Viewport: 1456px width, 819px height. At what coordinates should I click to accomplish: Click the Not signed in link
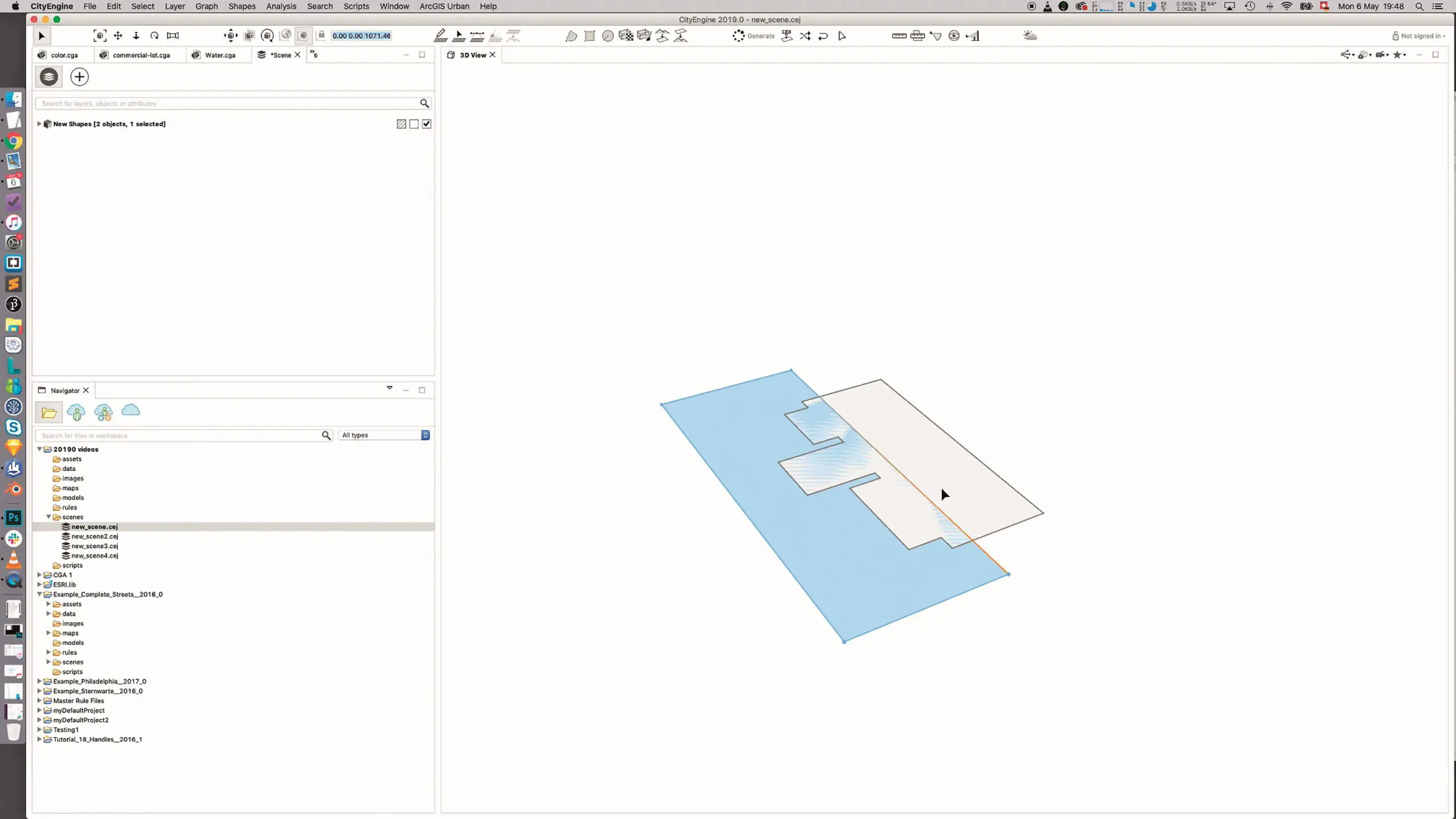pos(1419,36)
